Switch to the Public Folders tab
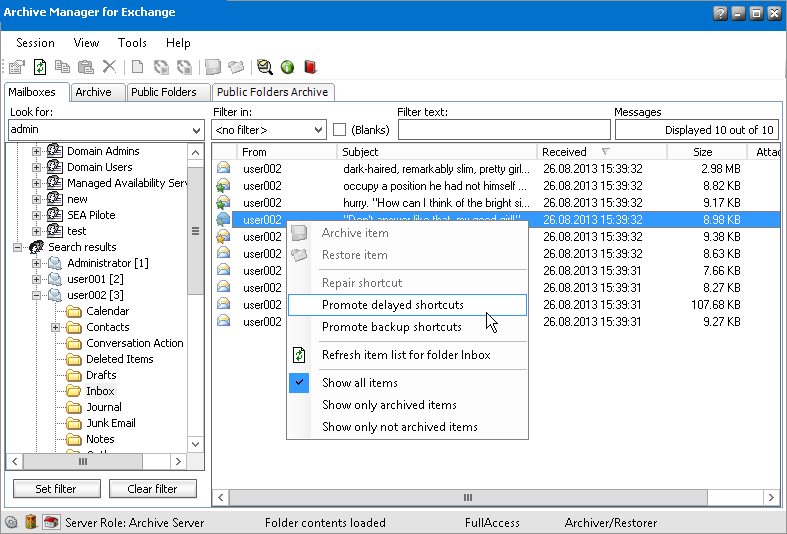787x534 pixels. coord(164,92)
